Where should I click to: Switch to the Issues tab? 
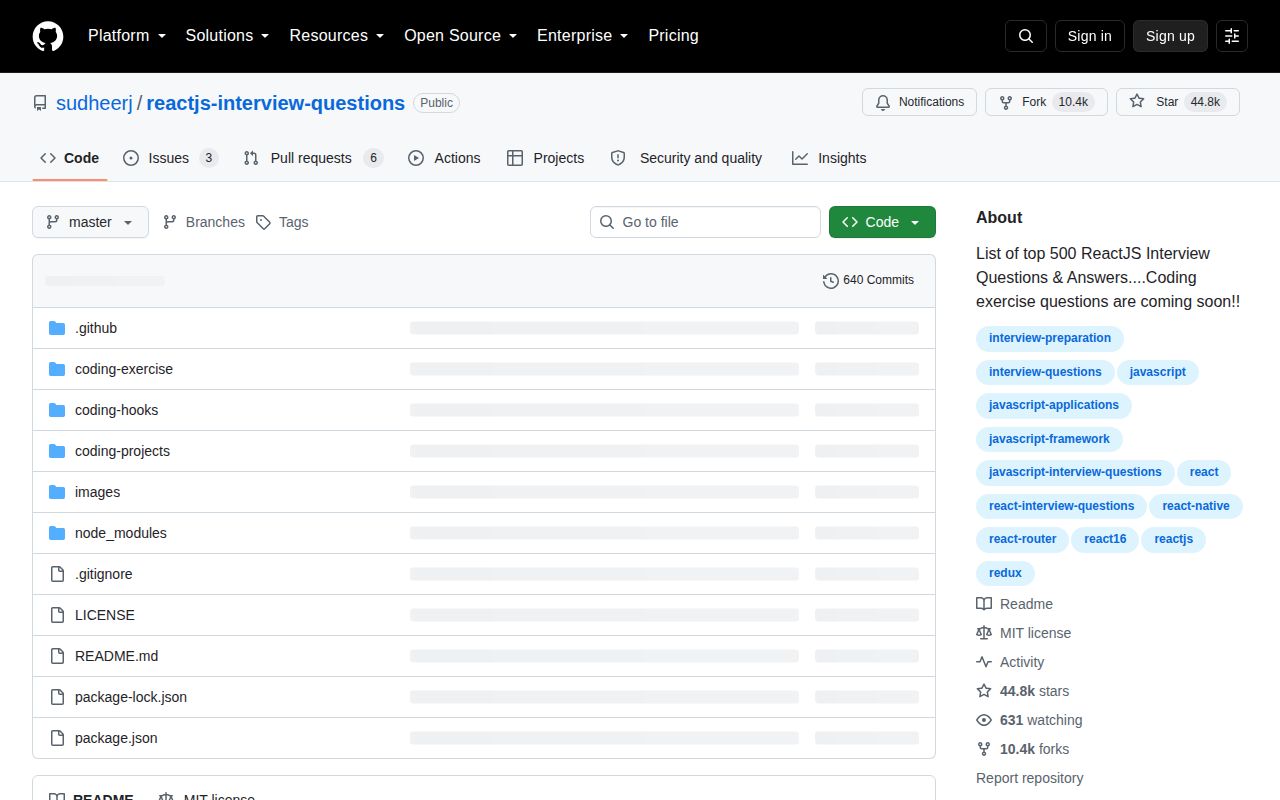coord(170,158)
